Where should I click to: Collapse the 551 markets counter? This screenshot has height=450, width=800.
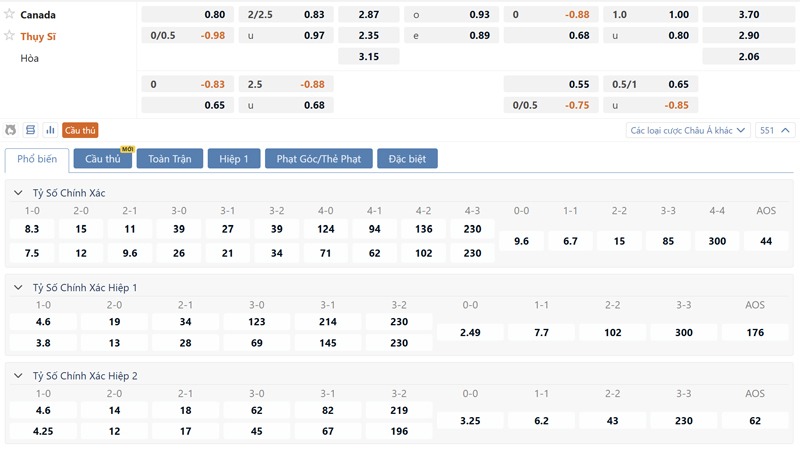(x=774, y=131)
